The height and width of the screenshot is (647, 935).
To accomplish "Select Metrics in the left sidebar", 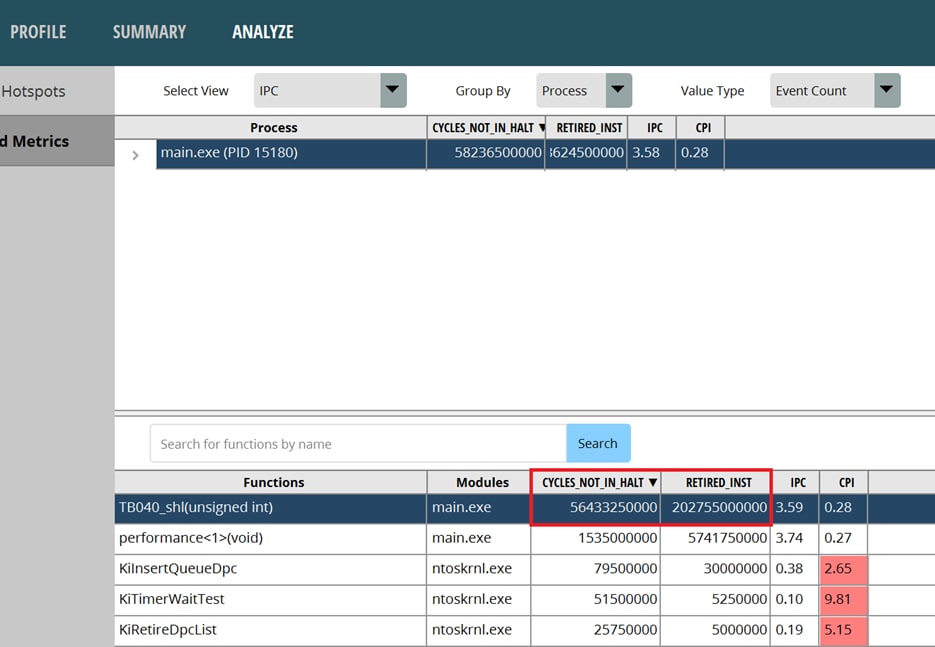I will pyautogui.click(x=35, y=141).
